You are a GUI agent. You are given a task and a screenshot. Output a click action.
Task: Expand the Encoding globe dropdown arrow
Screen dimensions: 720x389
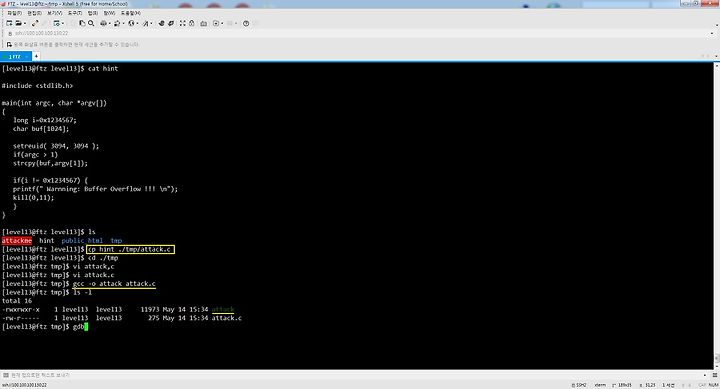(137, 23)
